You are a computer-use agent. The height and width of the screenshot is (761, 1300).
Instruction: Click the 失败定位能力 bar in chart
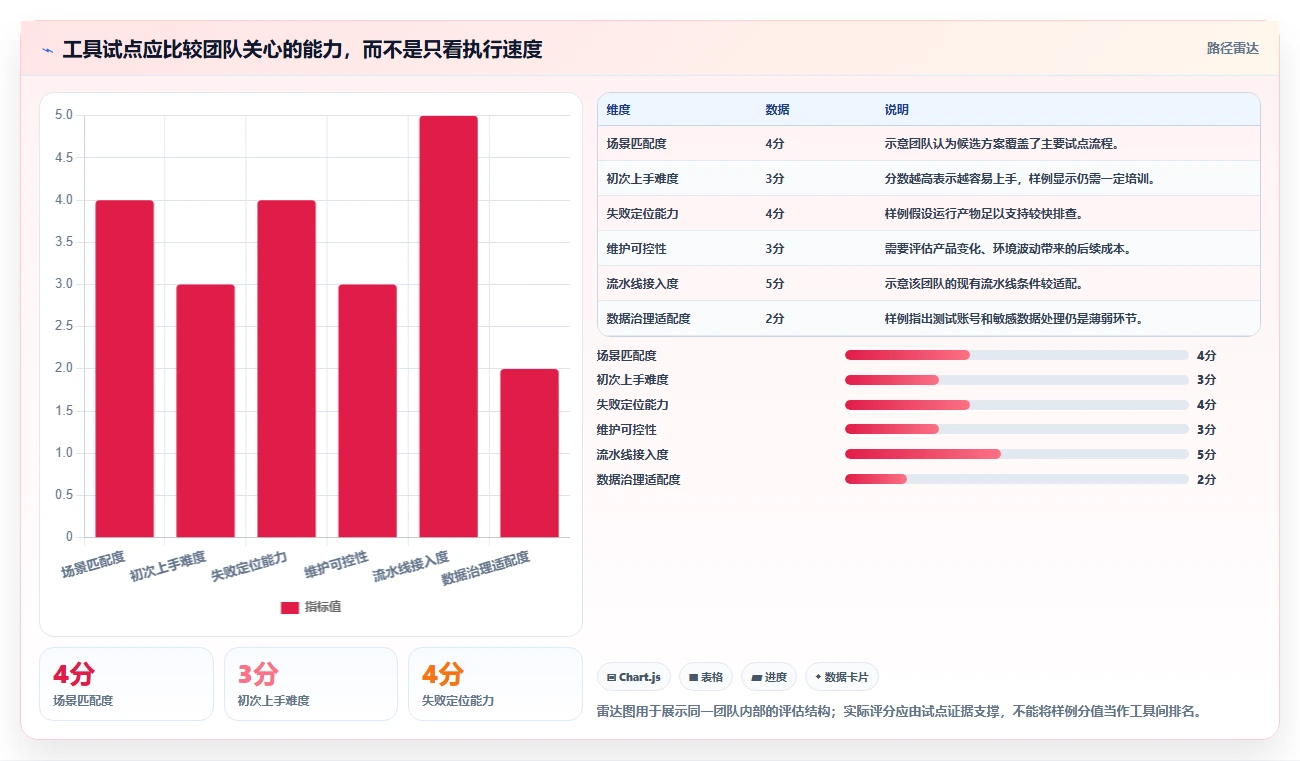(x=287, y=369)
